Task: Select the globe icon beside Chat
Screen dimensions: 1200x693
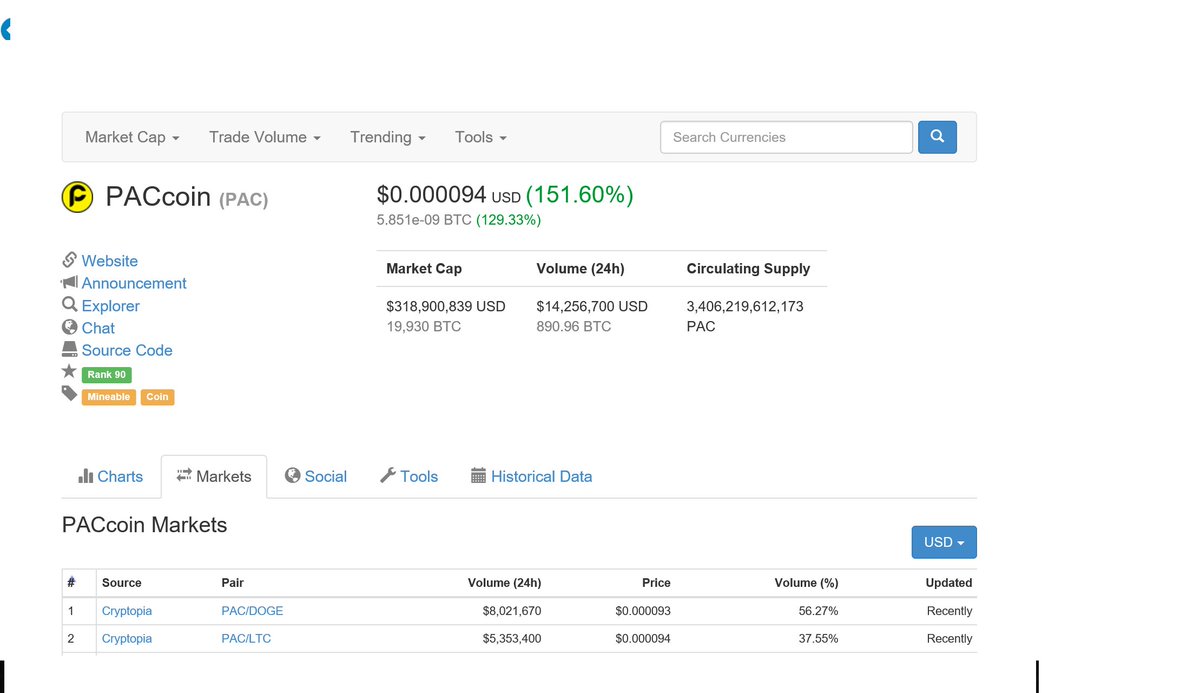Action: (x=68, y=327)
